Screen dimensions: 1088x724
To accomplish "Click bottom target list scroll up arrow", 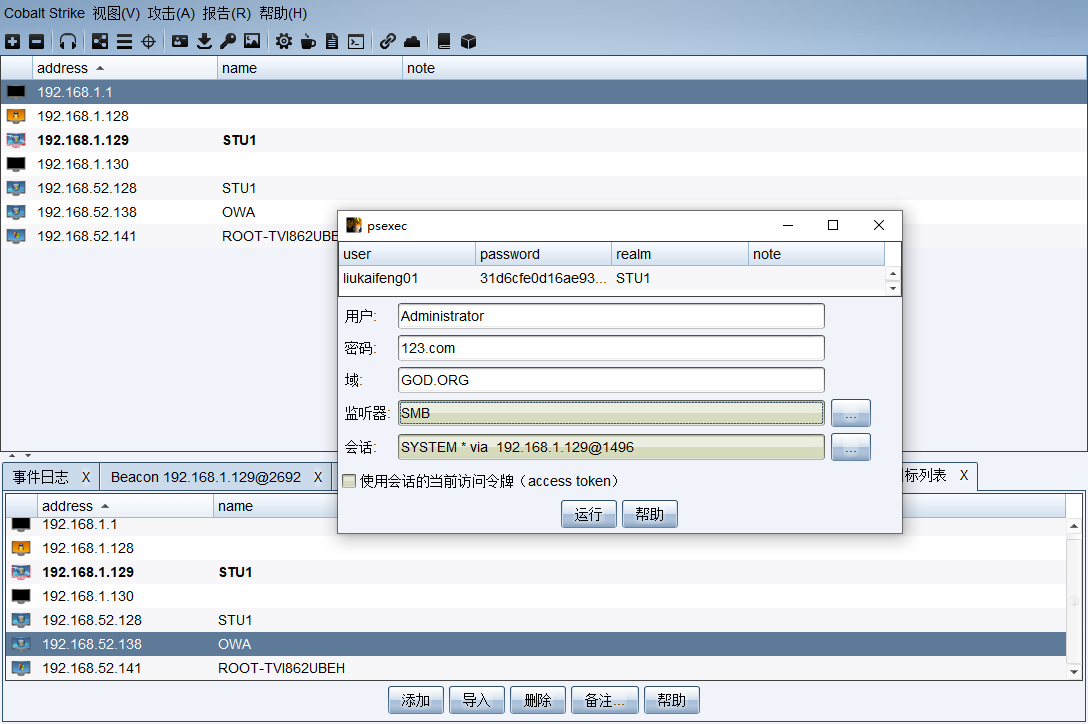I will tap(1074, 526).
